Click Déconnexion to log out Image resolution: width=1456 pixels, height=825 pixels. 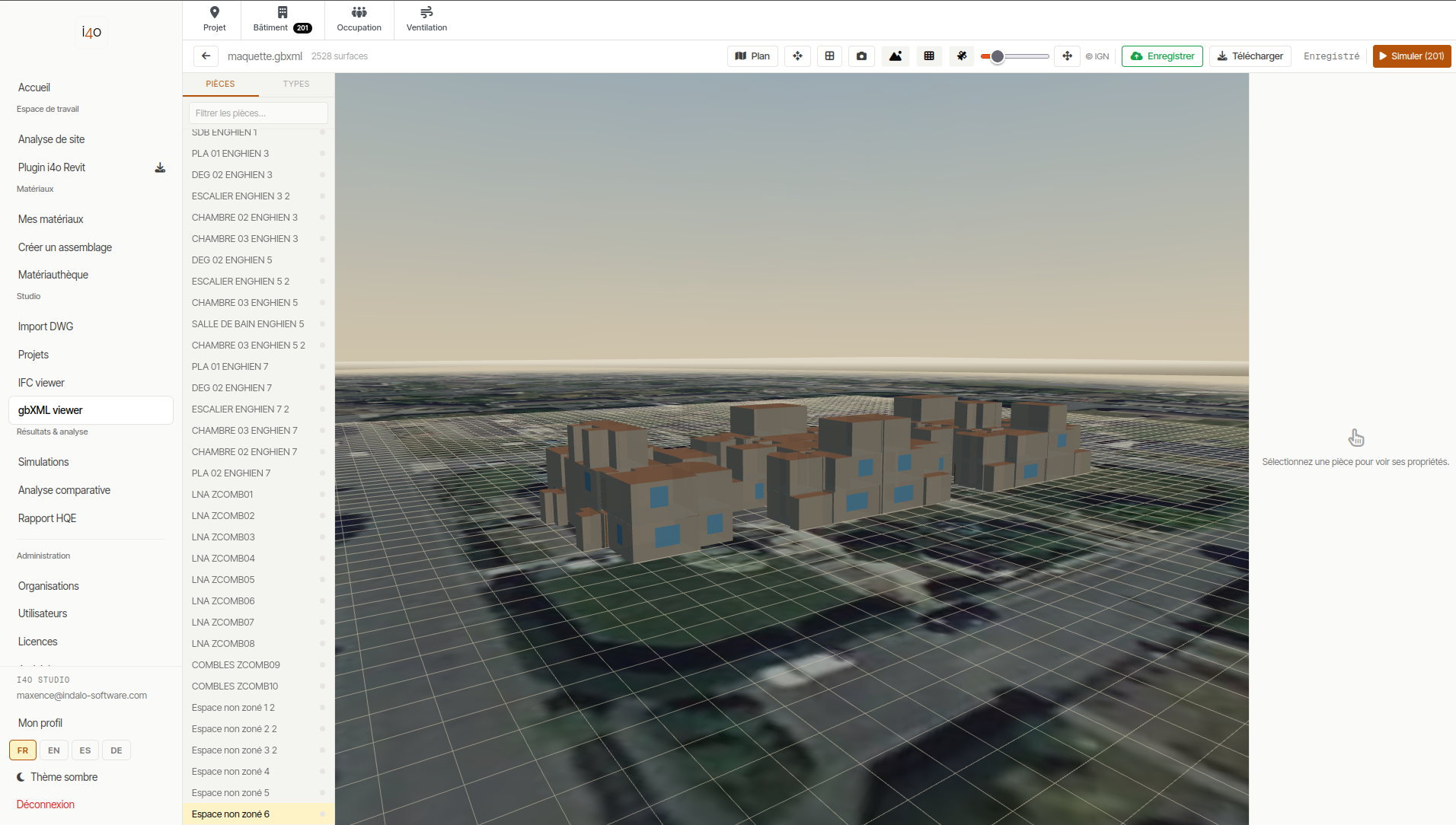(46, 804)
